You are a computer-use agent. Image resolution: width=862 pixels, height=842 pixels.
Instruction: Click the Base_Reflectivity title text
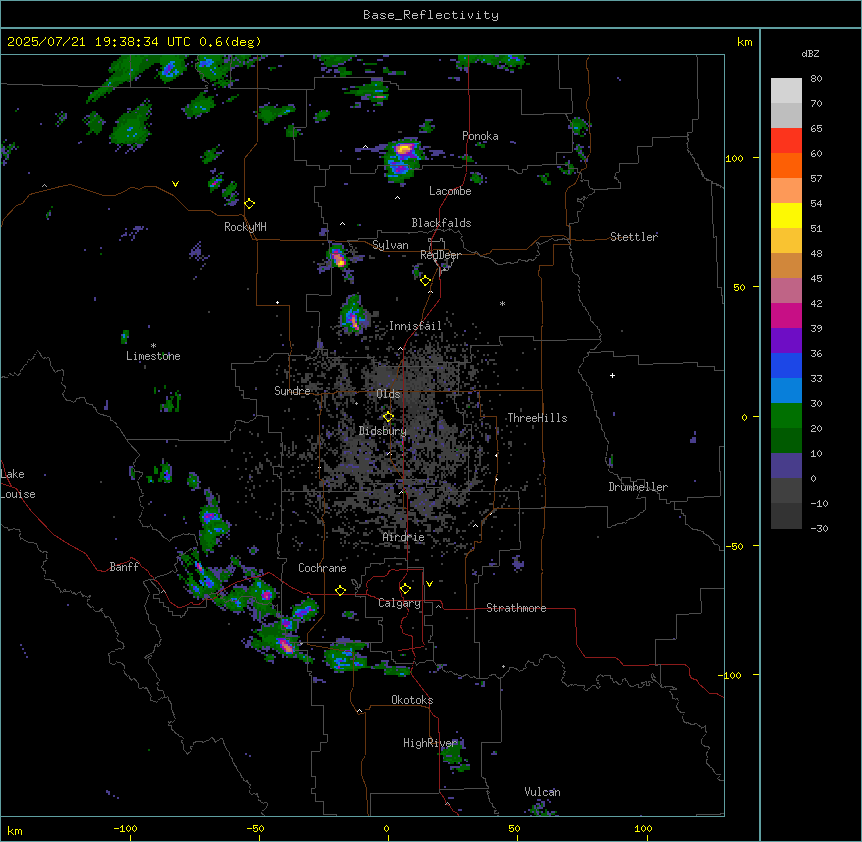tap(431, 15)
